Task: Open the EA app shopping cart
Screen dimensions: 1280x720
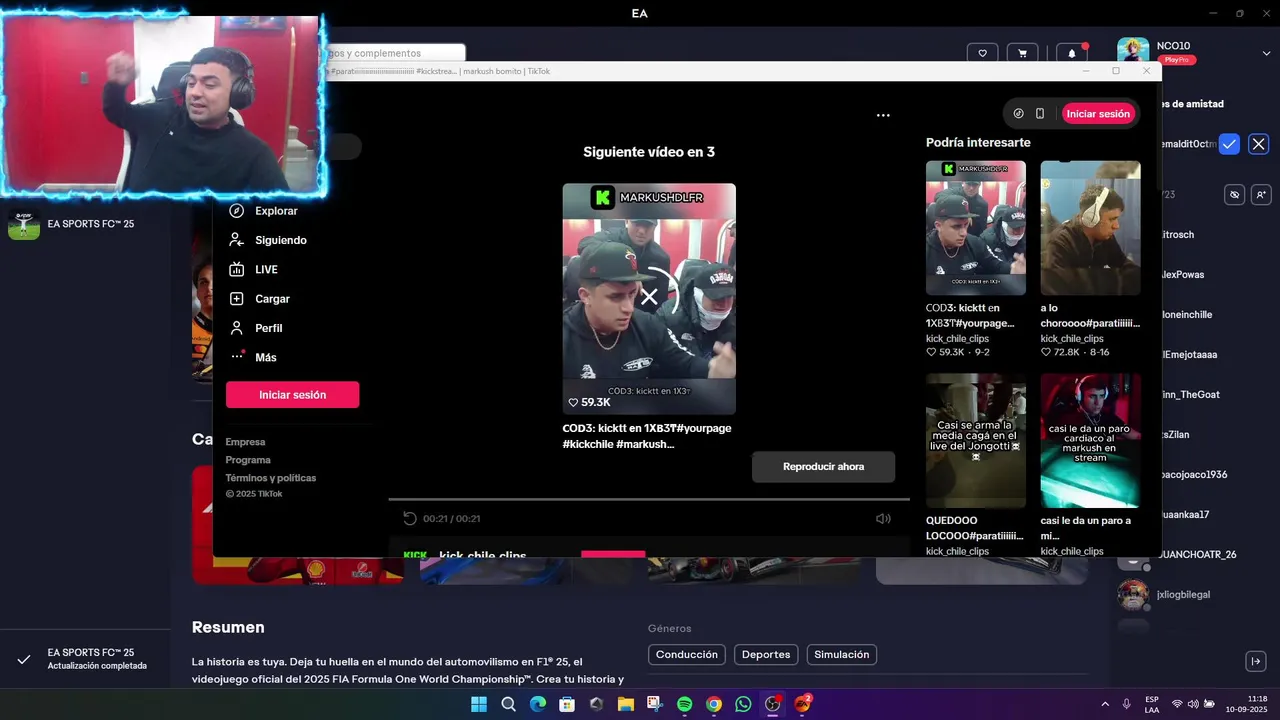Action: pyautogui.click(x=1022, y=53)
